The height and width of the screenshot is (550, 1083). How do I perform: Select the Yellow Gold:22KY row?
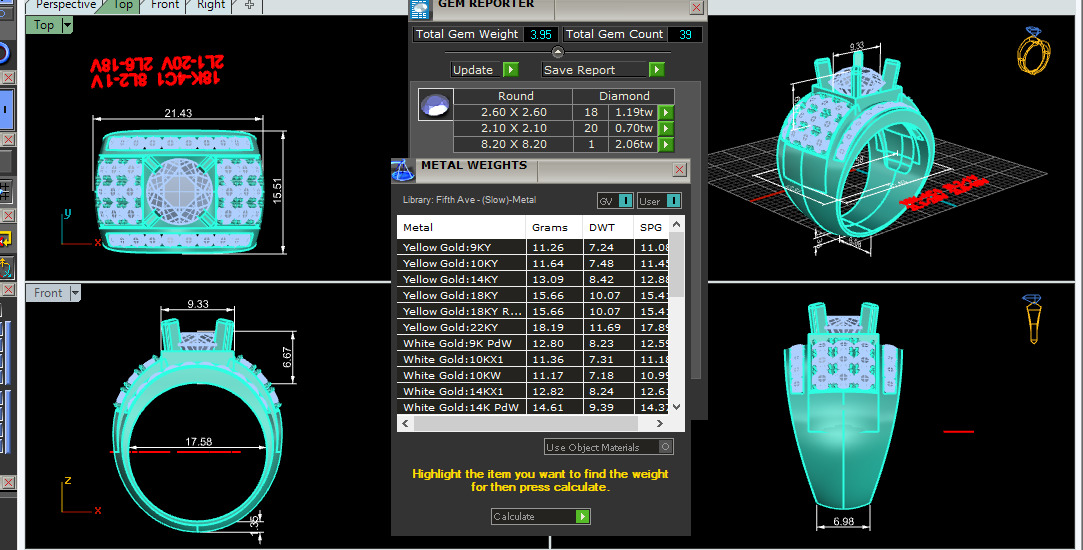pyautogui.click(x=533, y=328)
